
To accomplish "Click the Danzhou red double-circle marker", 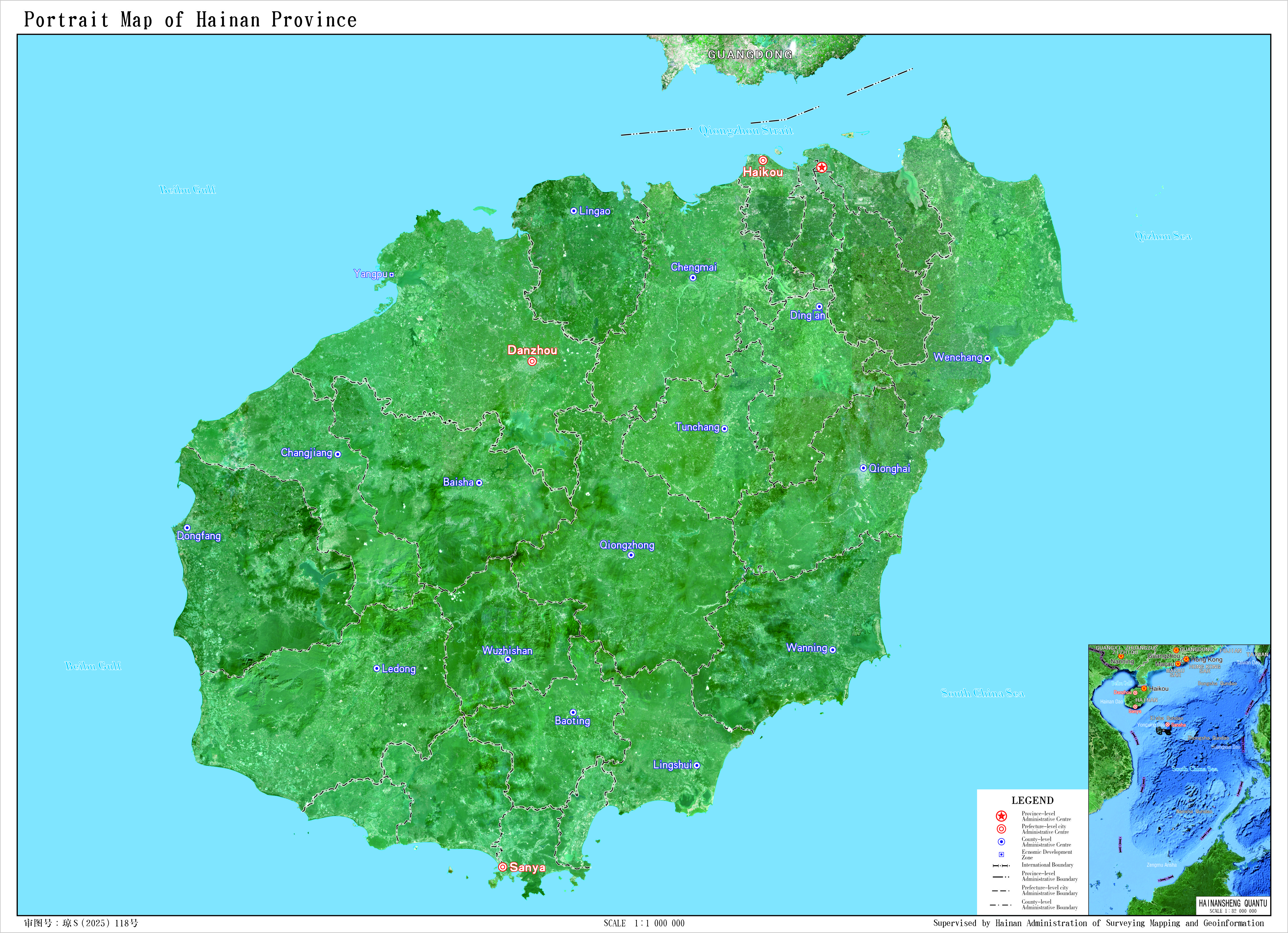I will point(532,361).
